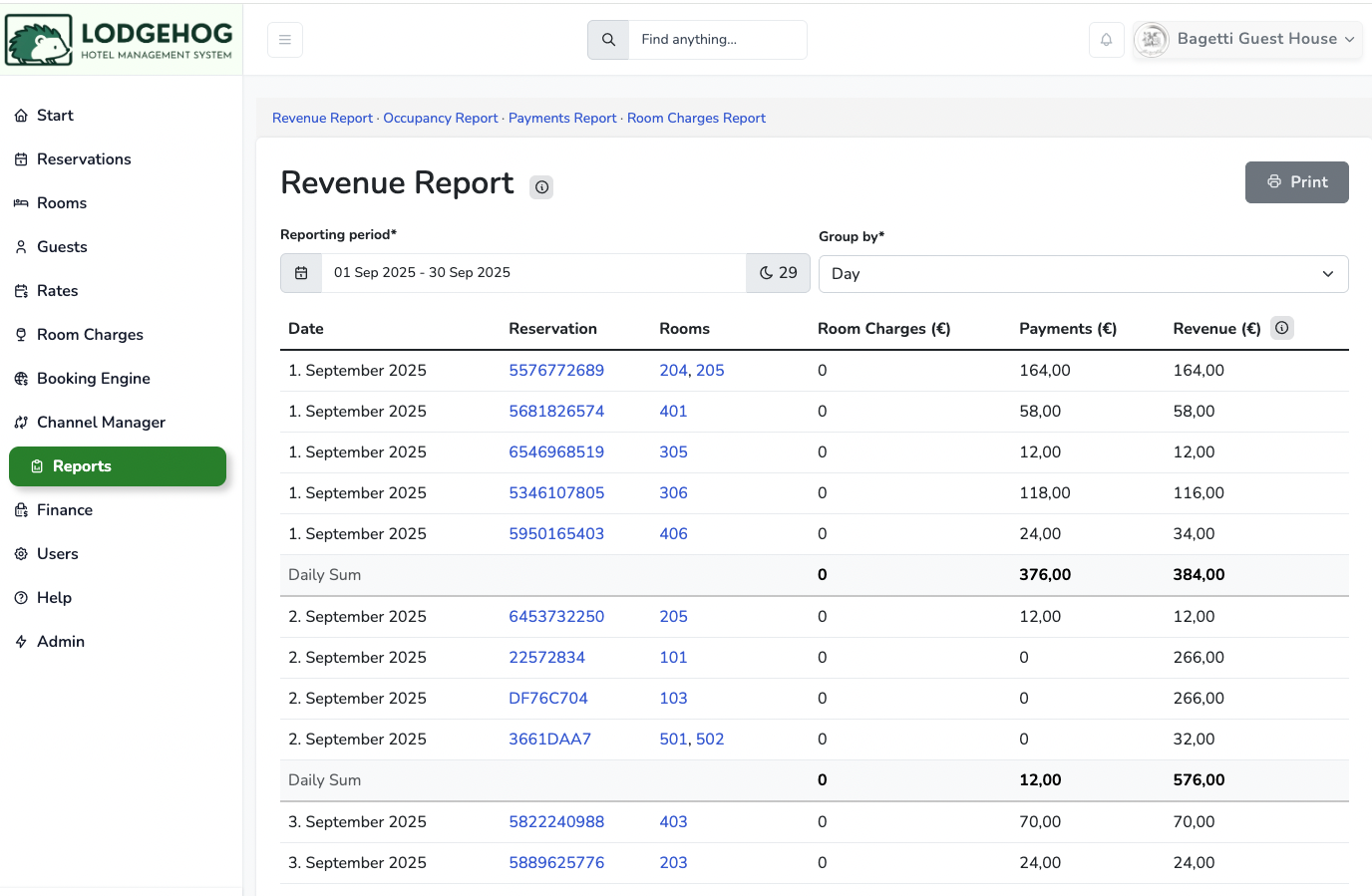This screenshot has height=896, width=1372.
Task: Switch to the Occupancy Report tab
Action: (441, 118)
